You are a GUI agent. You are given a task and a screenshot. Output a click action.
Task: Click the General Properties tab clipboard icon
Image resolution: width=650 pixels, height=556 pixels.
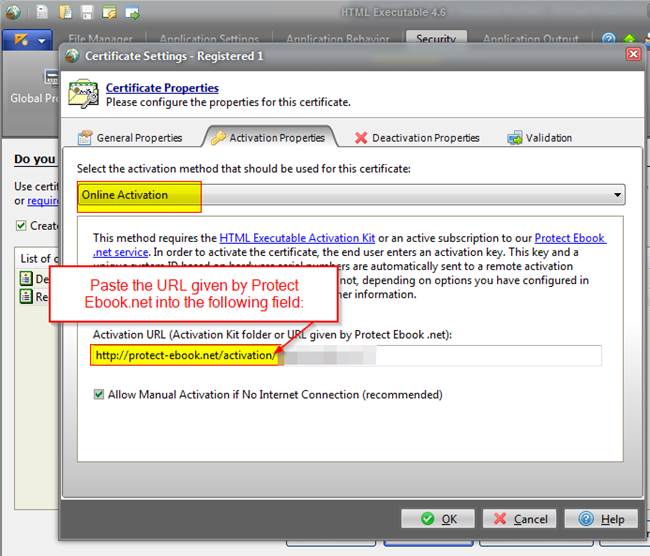pyautogui.click(x=85, y=138)
